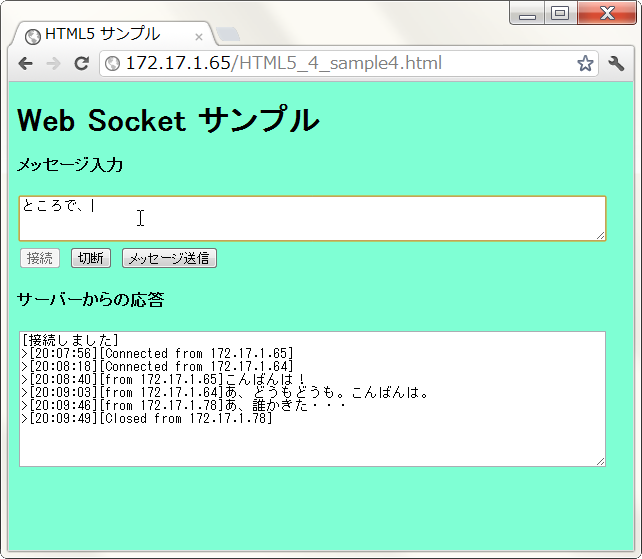The width and height of the screenshot is (642, 559).
Task: Close the browser window
Action: point(607,14)
